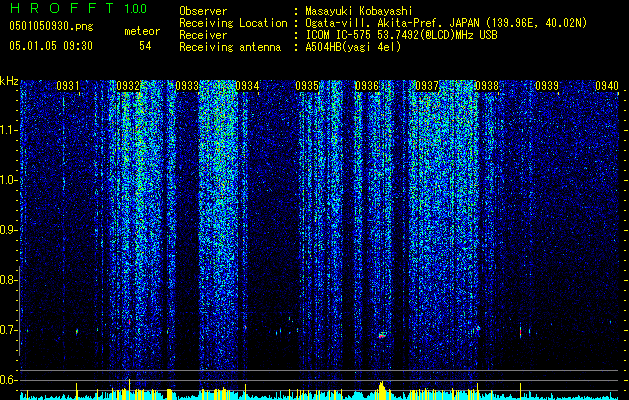Image resolution: width=629 pixels, height=400 pixels.
Task: Select the filename 0501050930.png
Action: [51, 26]
